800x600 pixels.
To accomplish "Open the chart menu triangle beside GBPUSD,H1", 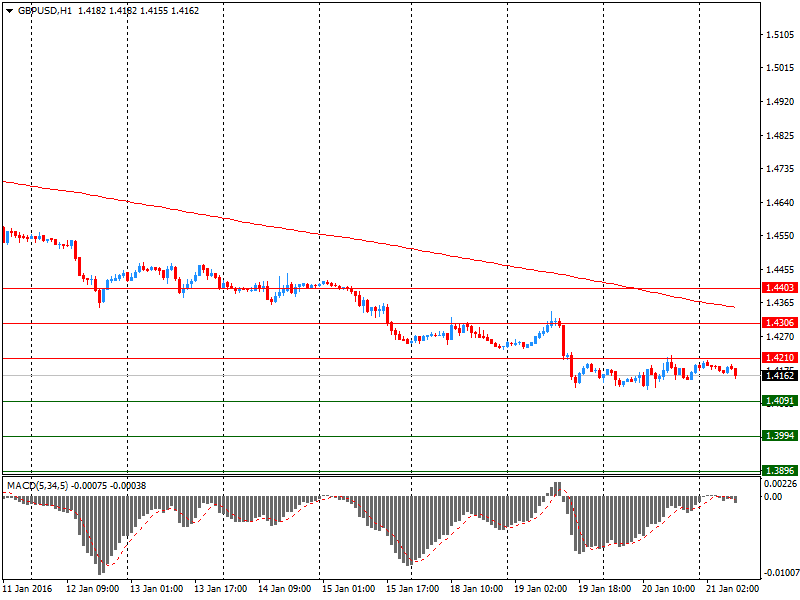I will 9,11.
